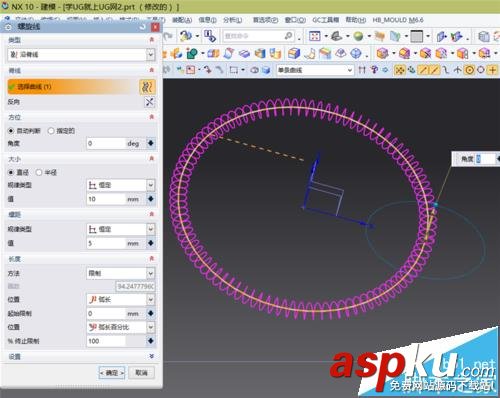Click the reverse direction icon beside 反向
Screen dimensions: 500x398
pyautogui.click(x=150, y=102)
